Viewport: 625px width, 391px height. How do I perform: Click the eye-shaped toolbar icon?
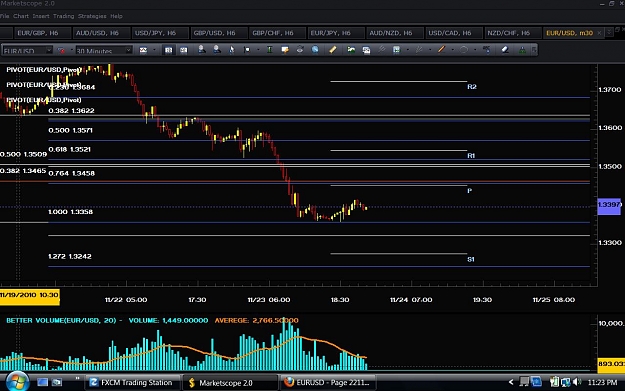click(x=300, y=50)
